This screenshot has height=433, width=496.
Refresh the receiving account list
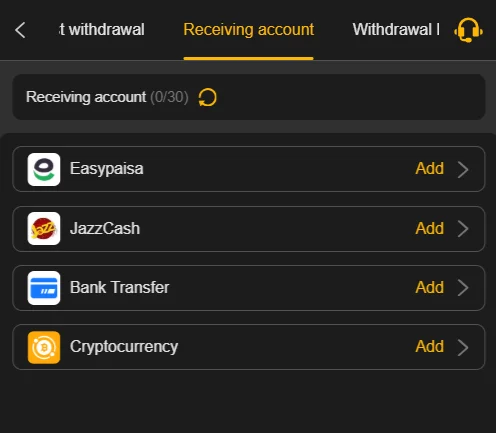(207, 98)
